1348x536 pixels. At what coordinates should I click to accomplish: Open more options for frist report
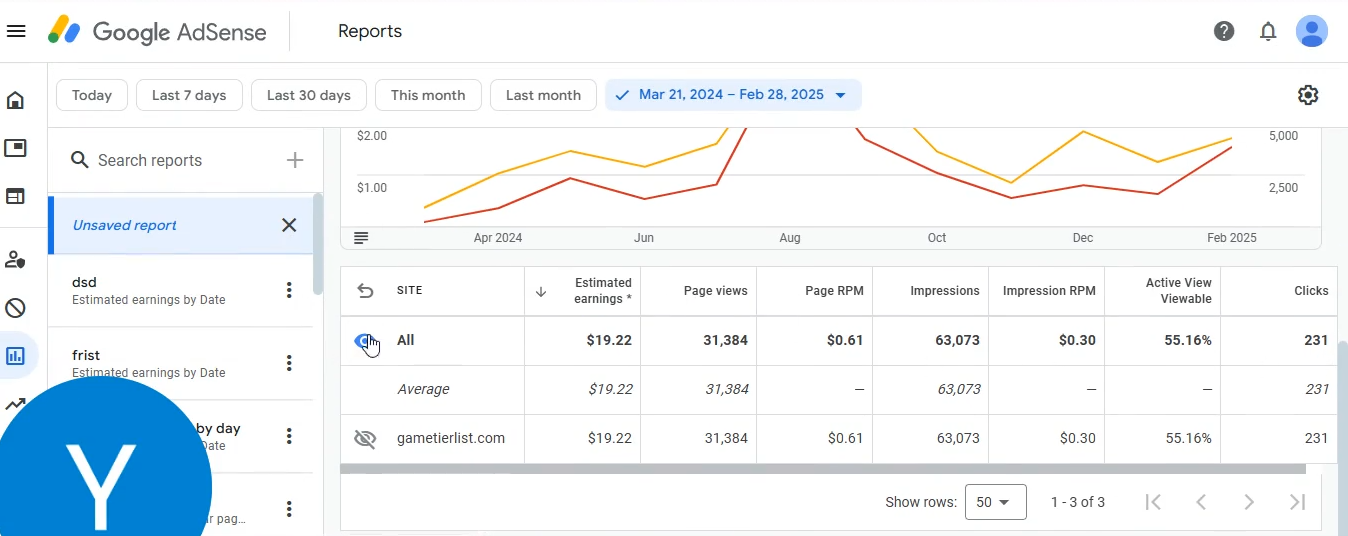pyautogui.click(x=289, y=363)
